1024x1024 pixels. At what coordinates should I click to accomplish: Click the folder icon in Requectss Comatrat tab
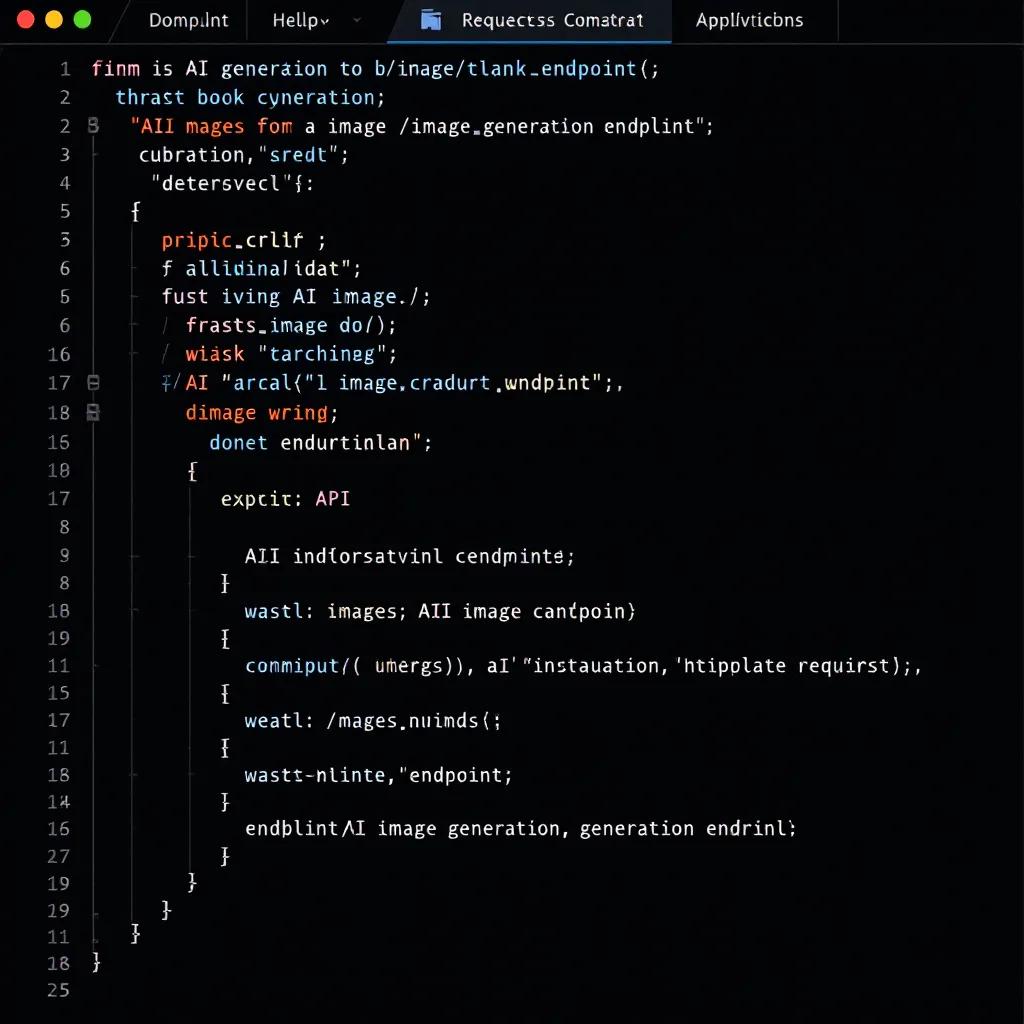pyautogui.click(x=430, y=20)
